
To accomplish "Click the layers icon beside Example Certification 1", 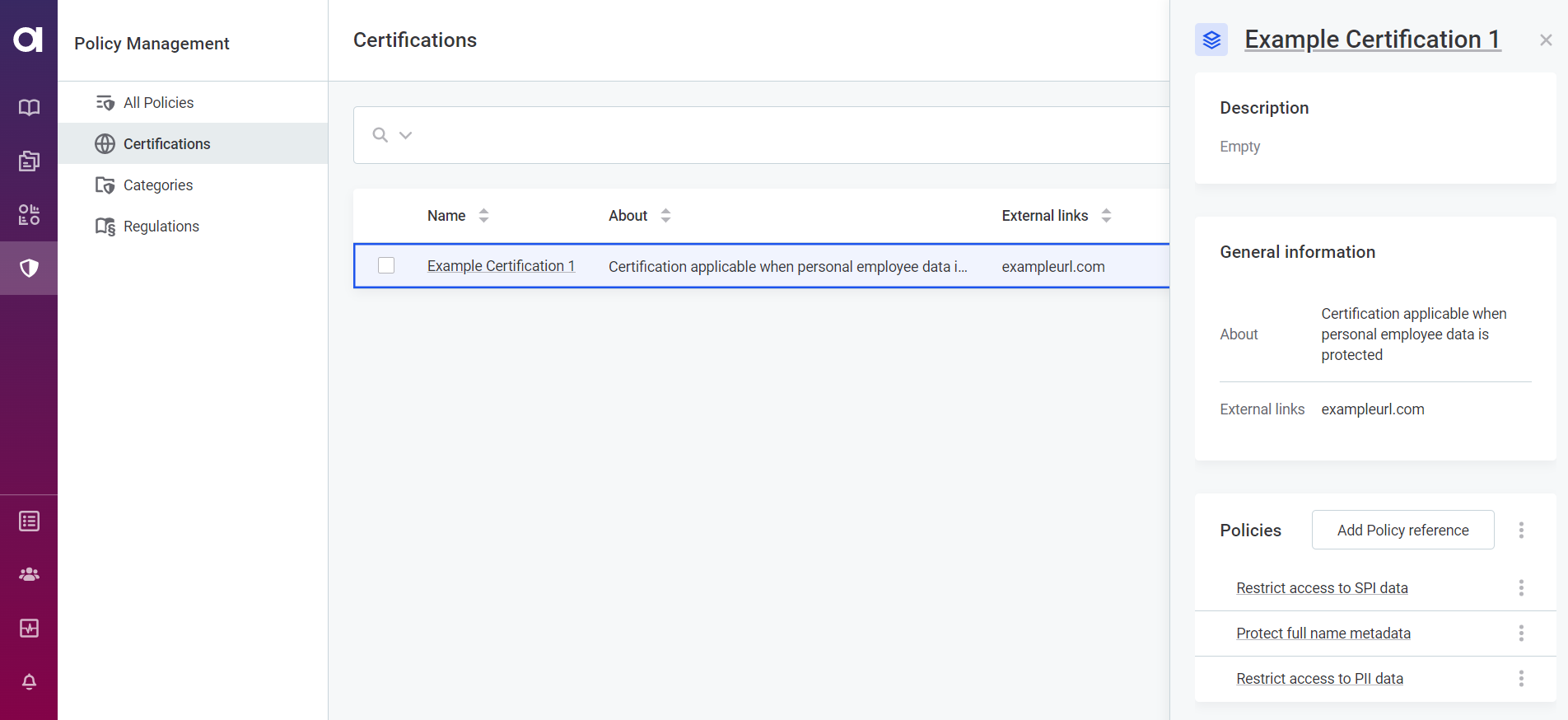I will pos(1211,40).
